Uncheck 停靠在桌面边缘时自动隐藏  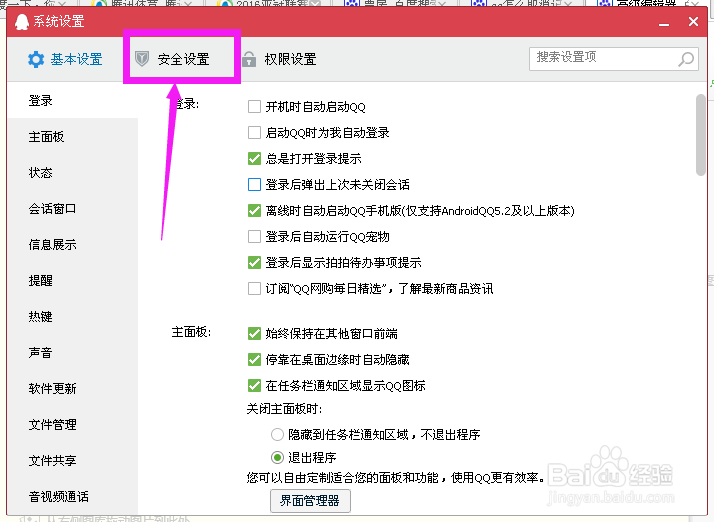254,359
